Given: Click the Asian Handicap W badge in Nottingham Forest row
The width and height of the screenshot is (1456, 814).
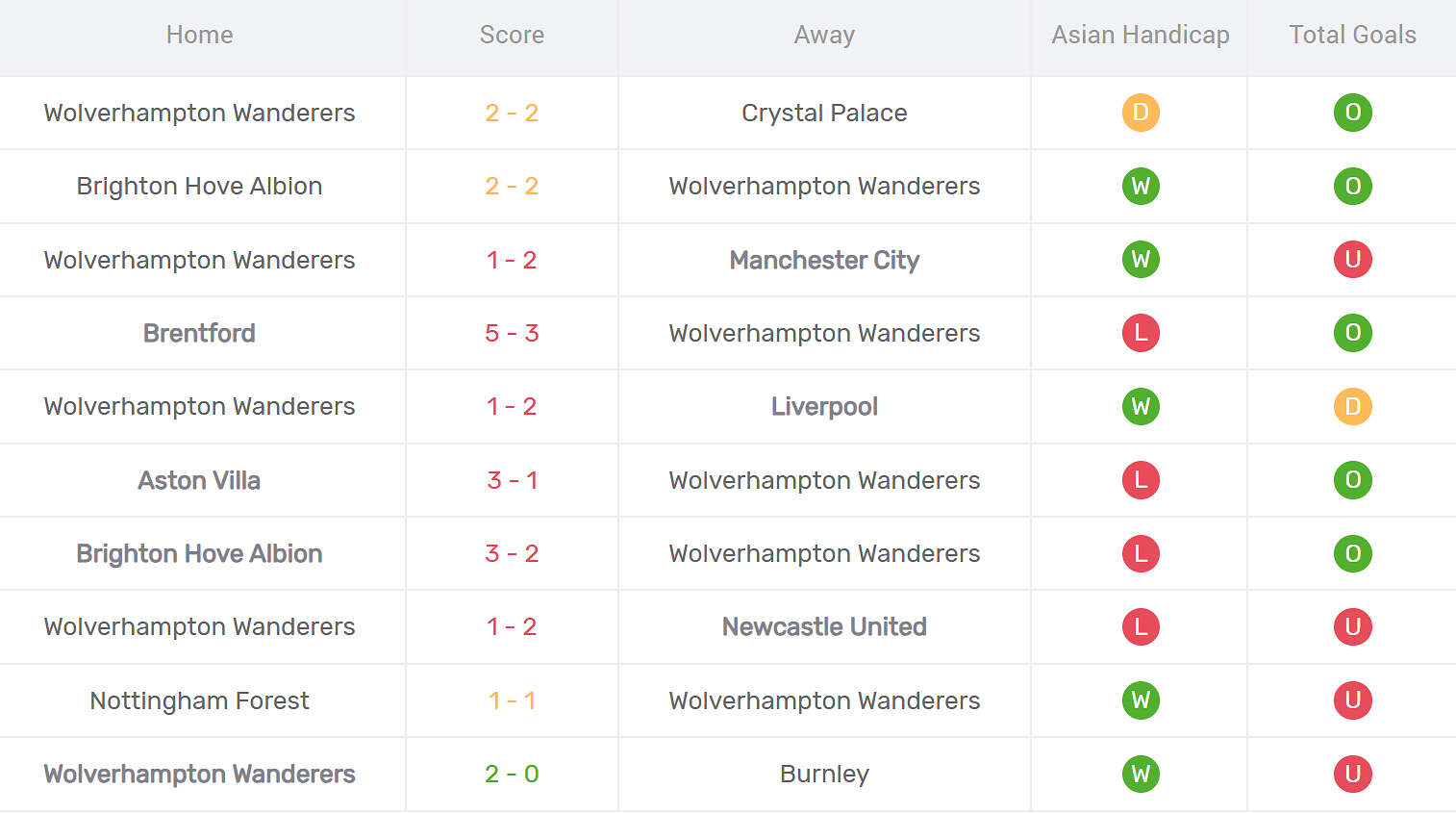Looking at the screenshot, I should coord(1141,700).
